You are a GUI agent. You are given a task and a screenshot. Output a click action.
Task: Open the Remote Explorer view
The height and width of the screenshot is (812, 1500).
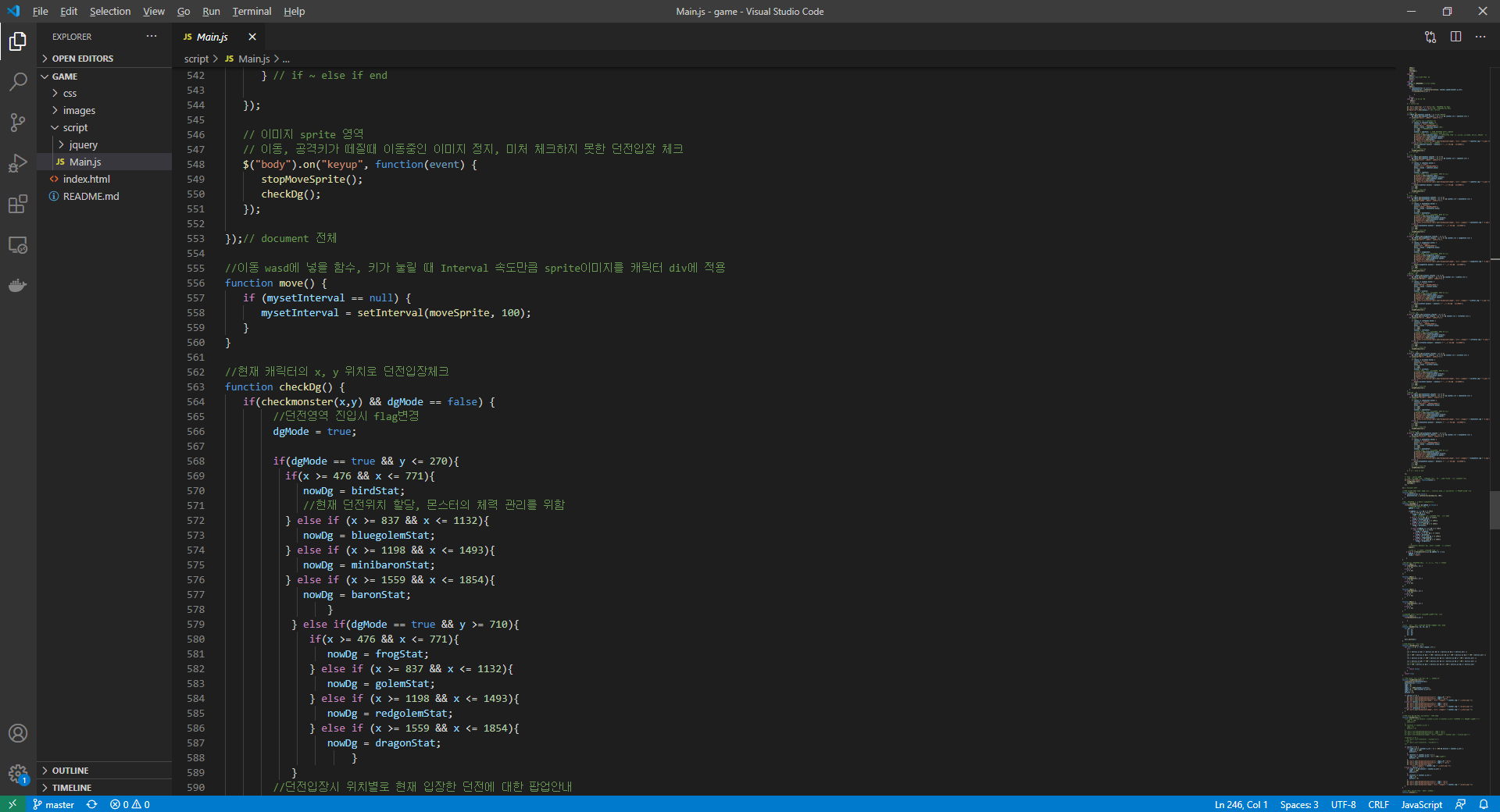[17, 244]
